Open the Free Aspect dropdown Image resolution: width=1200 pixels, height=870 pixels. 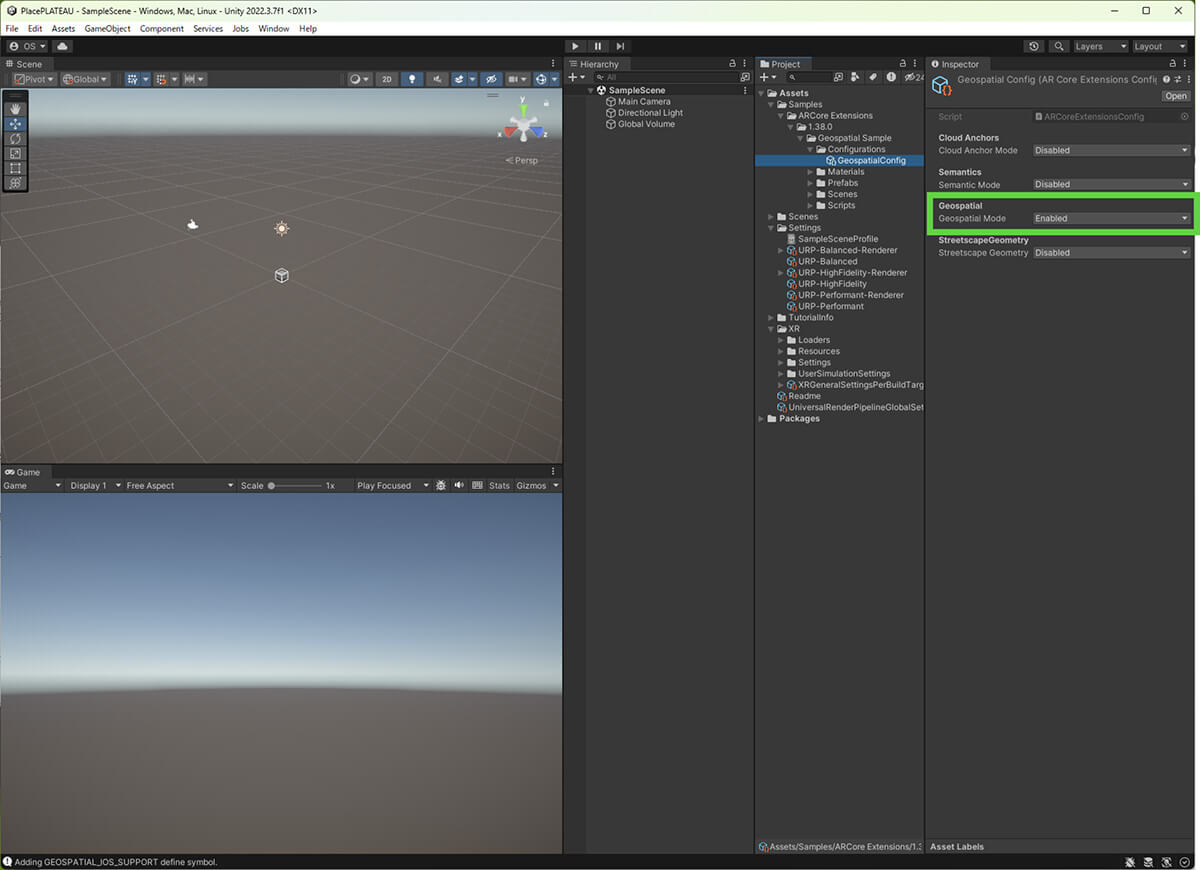pos(179,485)
